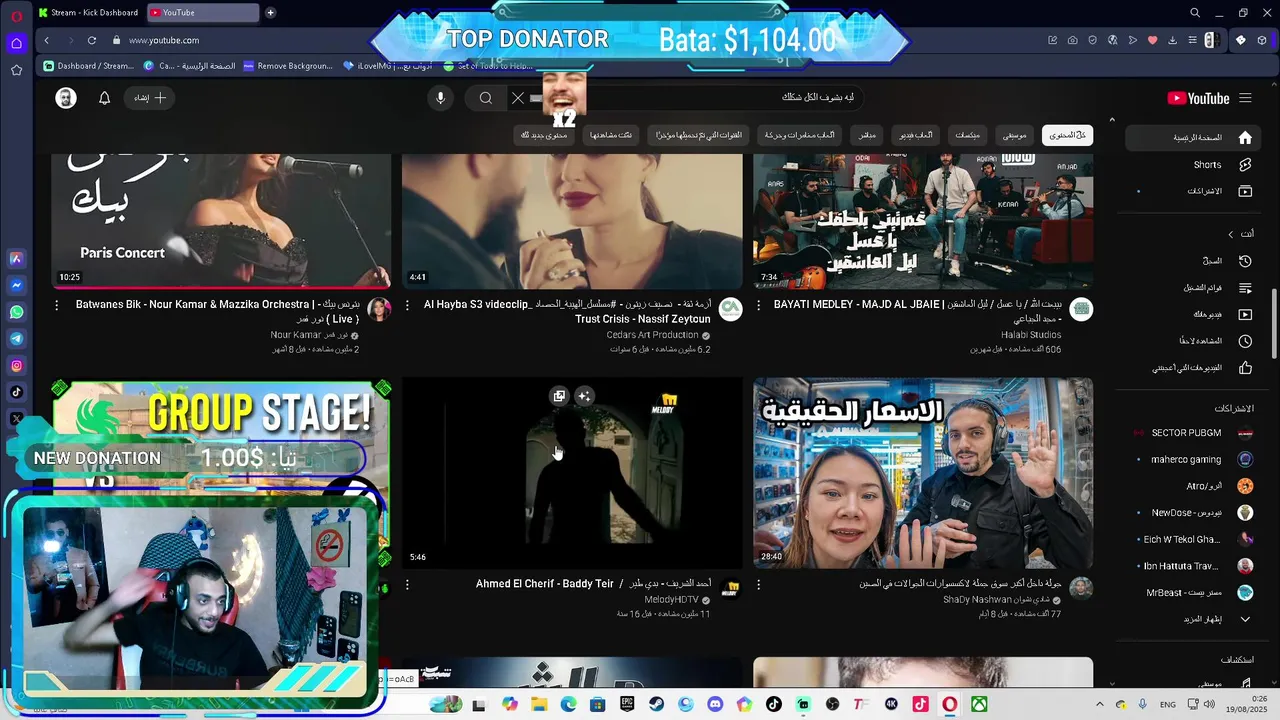Reload the page in the browser toolbar

coord(91,40)
